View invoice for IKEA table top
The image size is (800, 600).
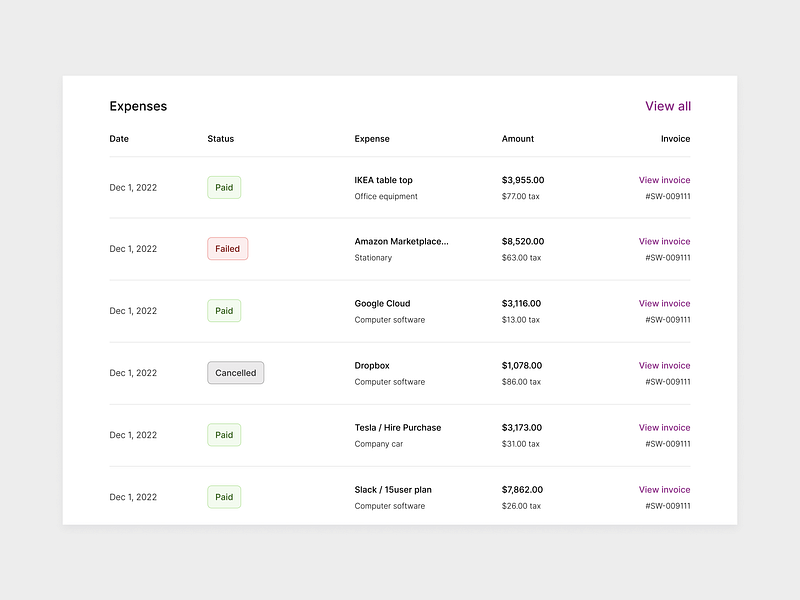pos(664,180)
